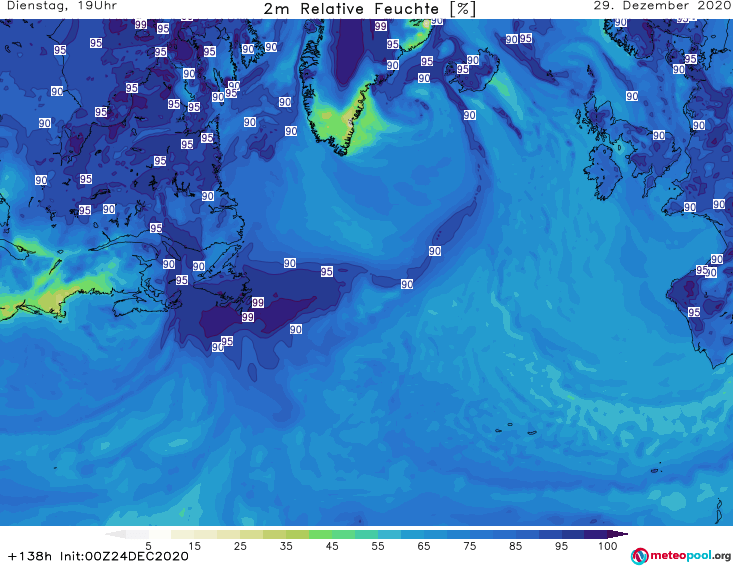Screen dimensions: 733x566
Task: Click the '100' tick on the color scale
Action: point(607,546)
